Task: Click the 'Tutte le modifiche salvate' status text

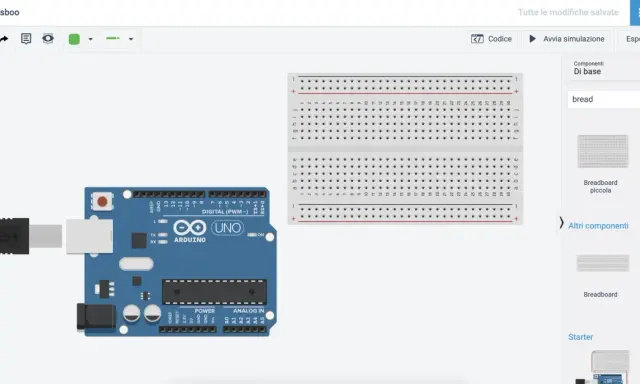Action: click(x=568, y=12)
